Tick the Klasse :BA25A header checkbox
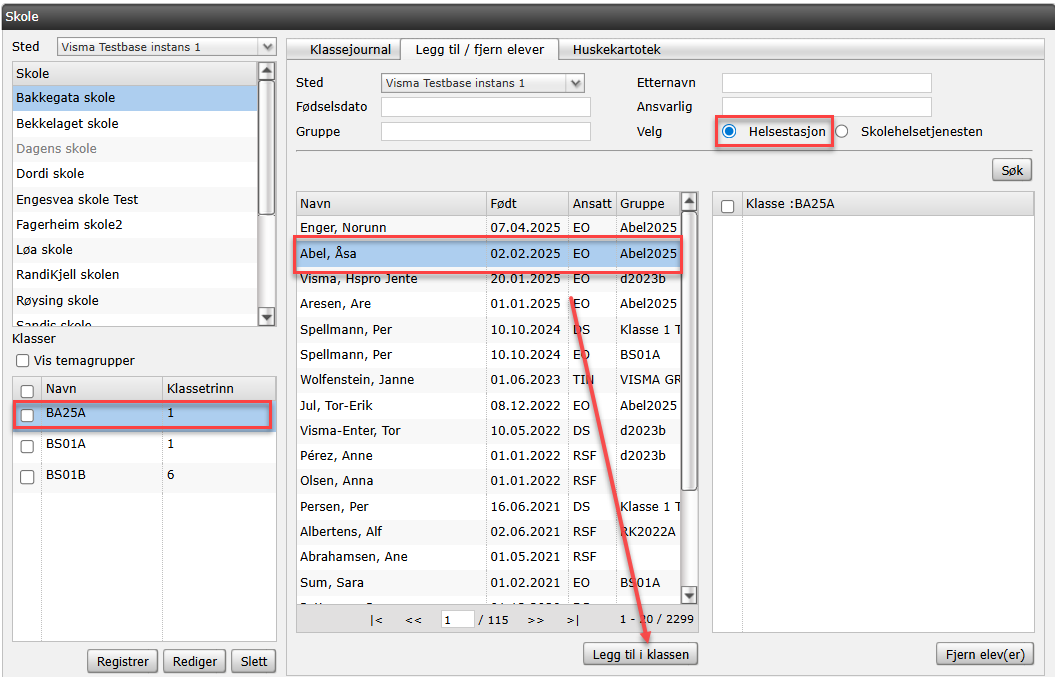 (x=728, y=205)
